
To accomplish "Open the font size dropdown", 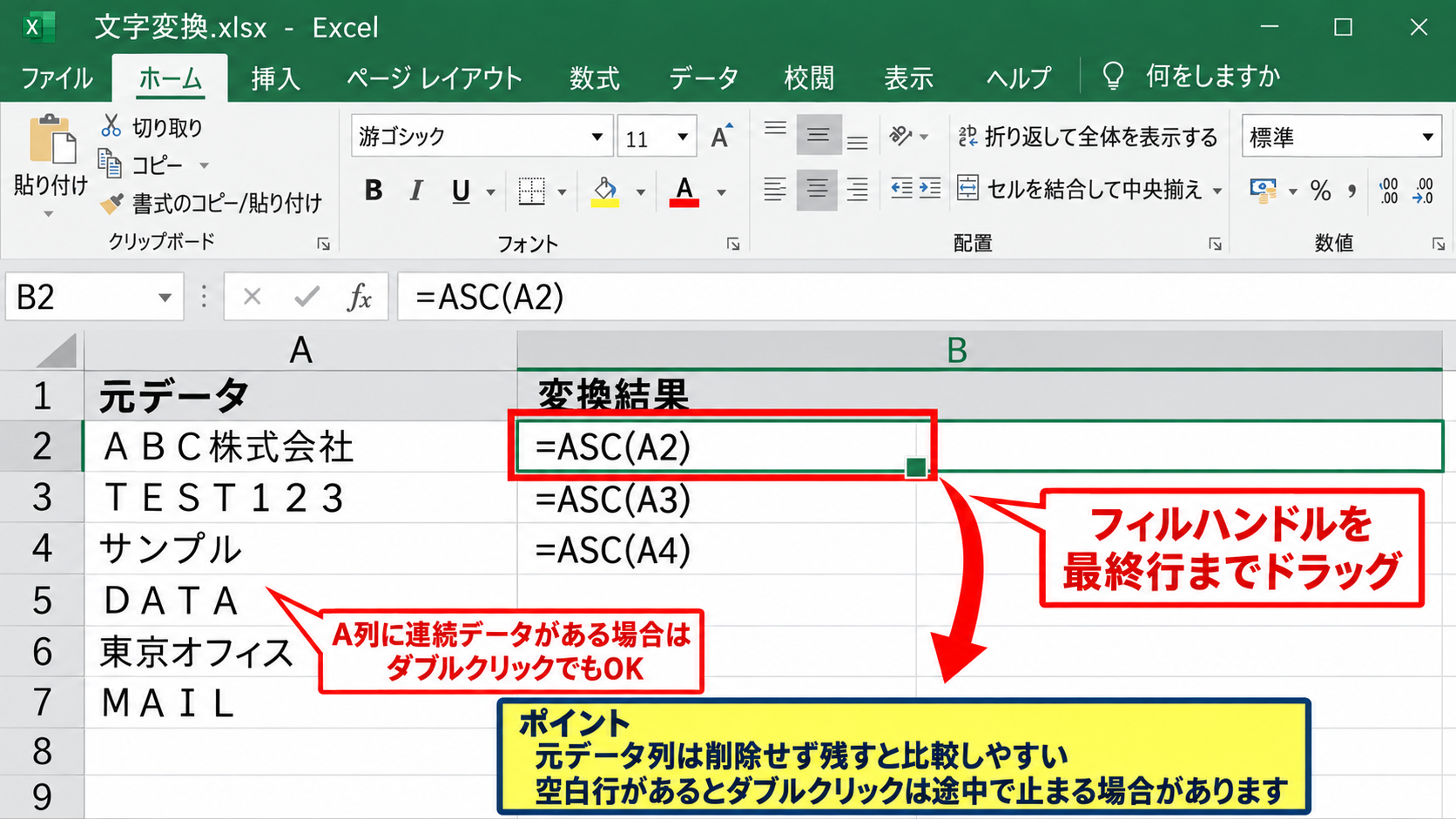I will [x=683, y=137].
